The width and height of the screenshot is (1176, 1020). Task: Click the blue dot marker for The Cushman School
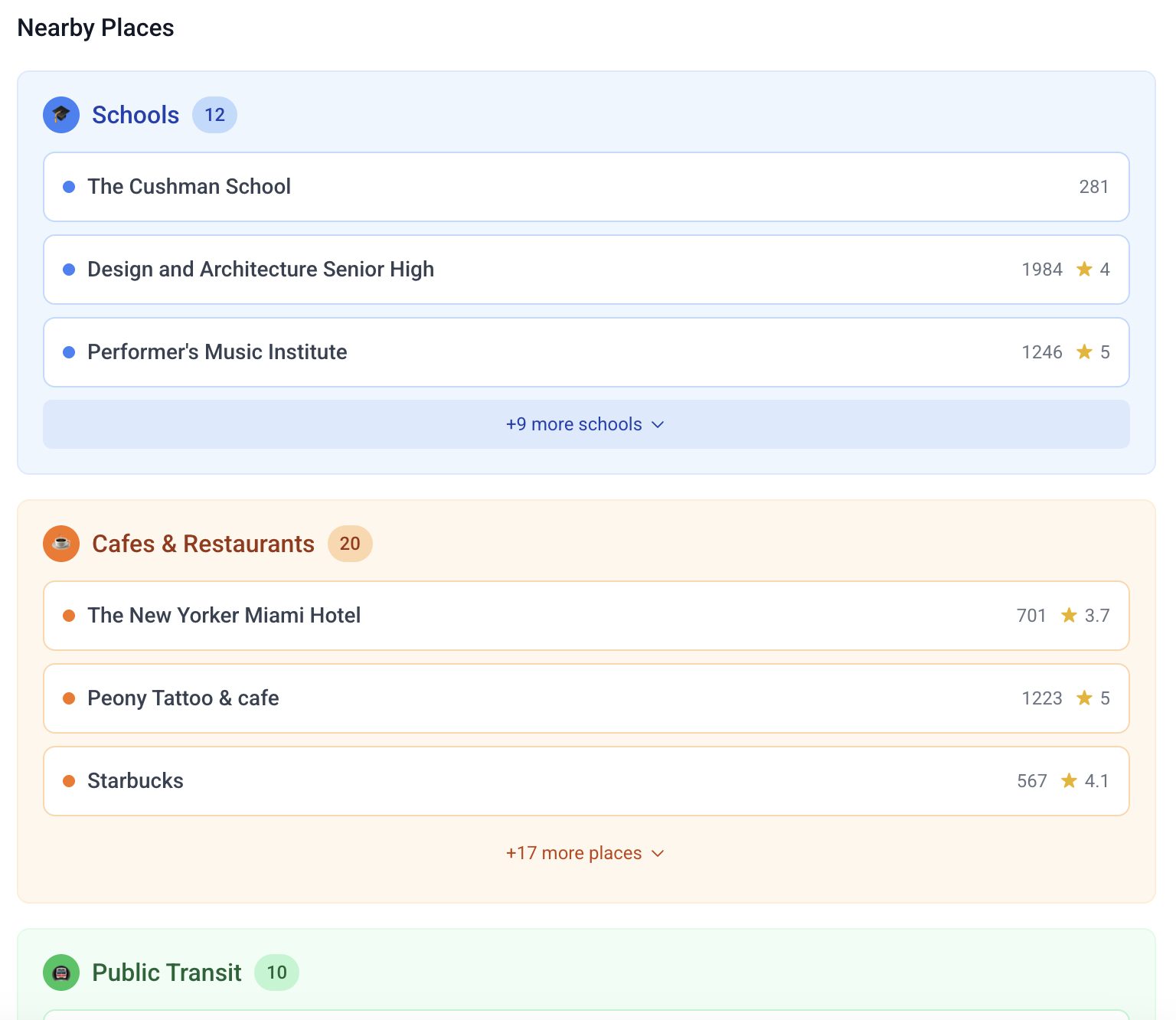coord(70,186)
